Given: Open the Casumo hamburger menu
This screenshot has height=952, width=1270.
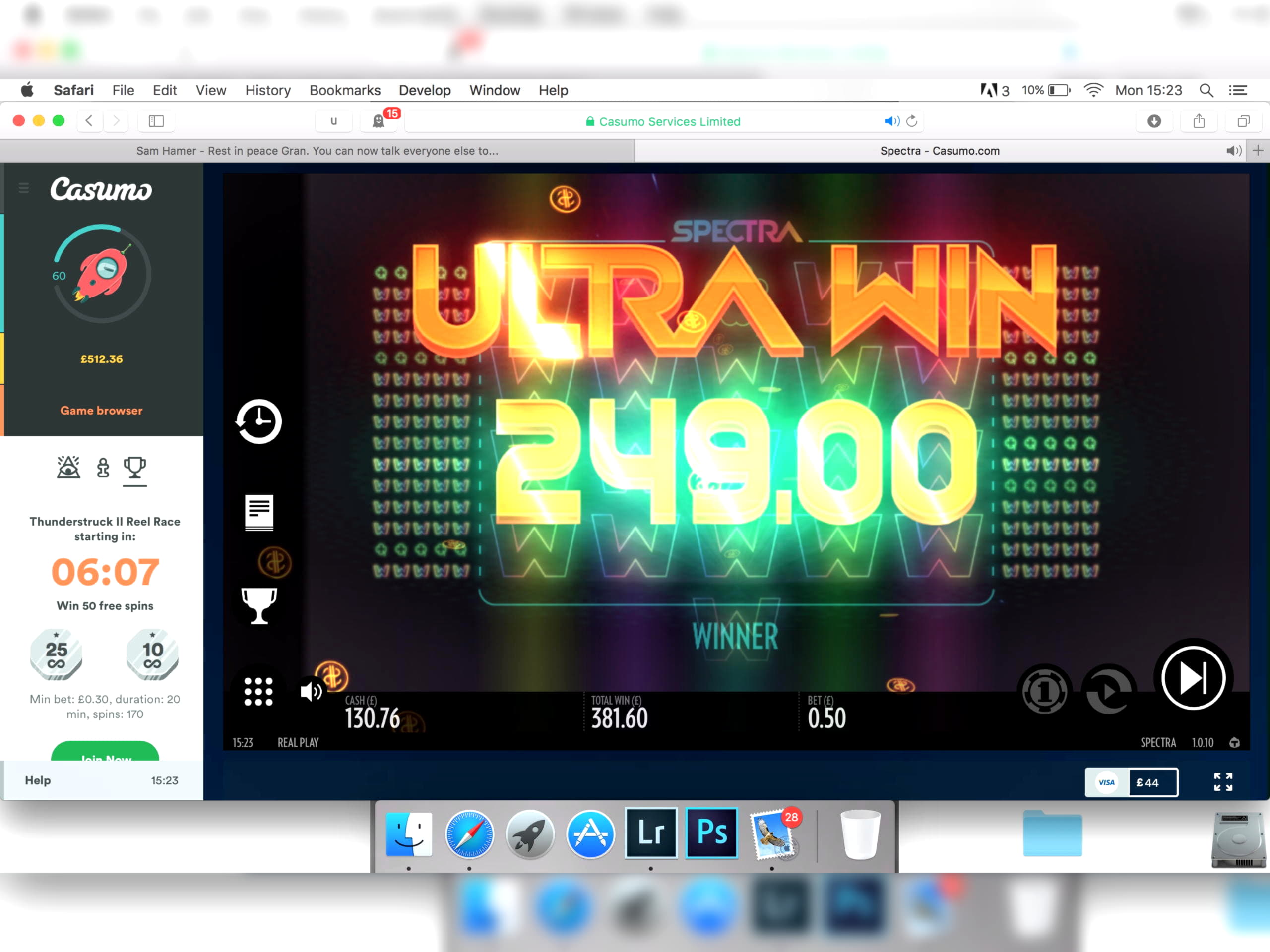Looking at the screenshot, I should click(x=23, y=188).
